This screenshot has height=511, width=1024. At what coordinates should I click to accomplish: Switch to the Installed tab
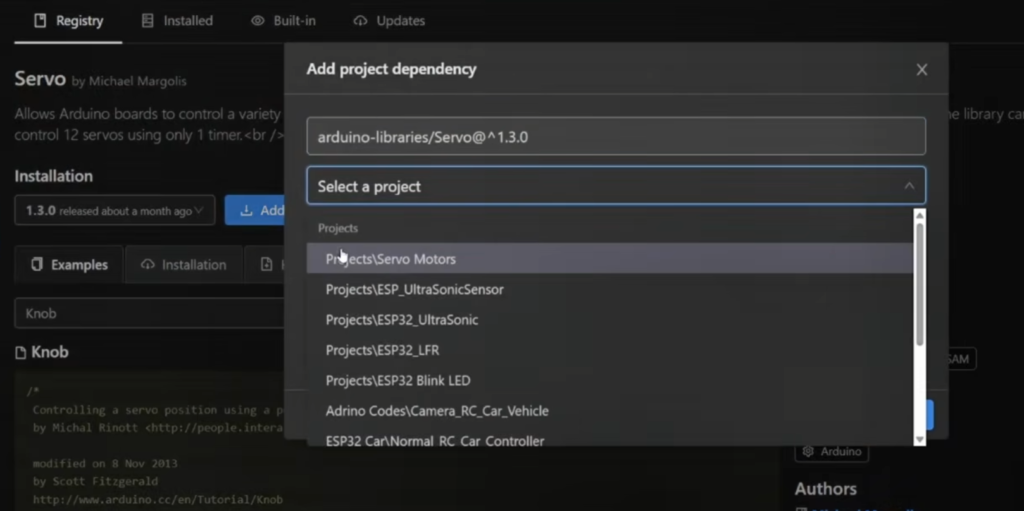click(177, 21)
